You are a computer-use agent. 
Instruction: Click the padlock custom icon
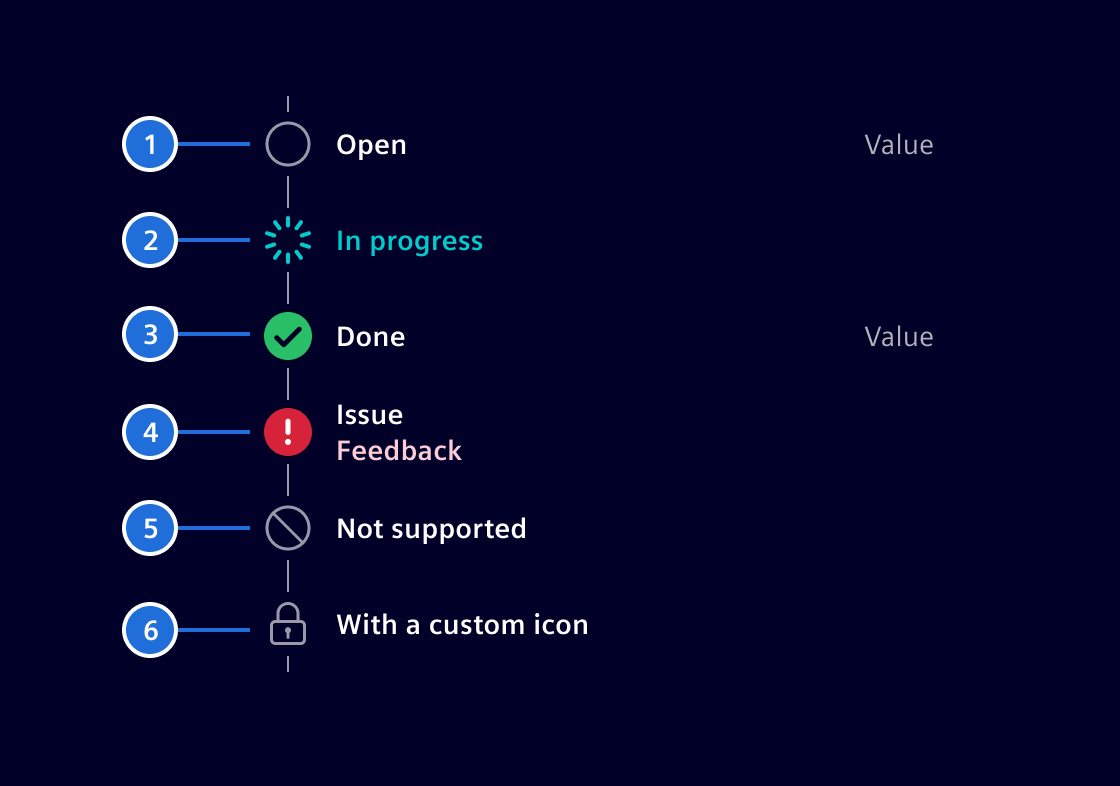point(288,625)
